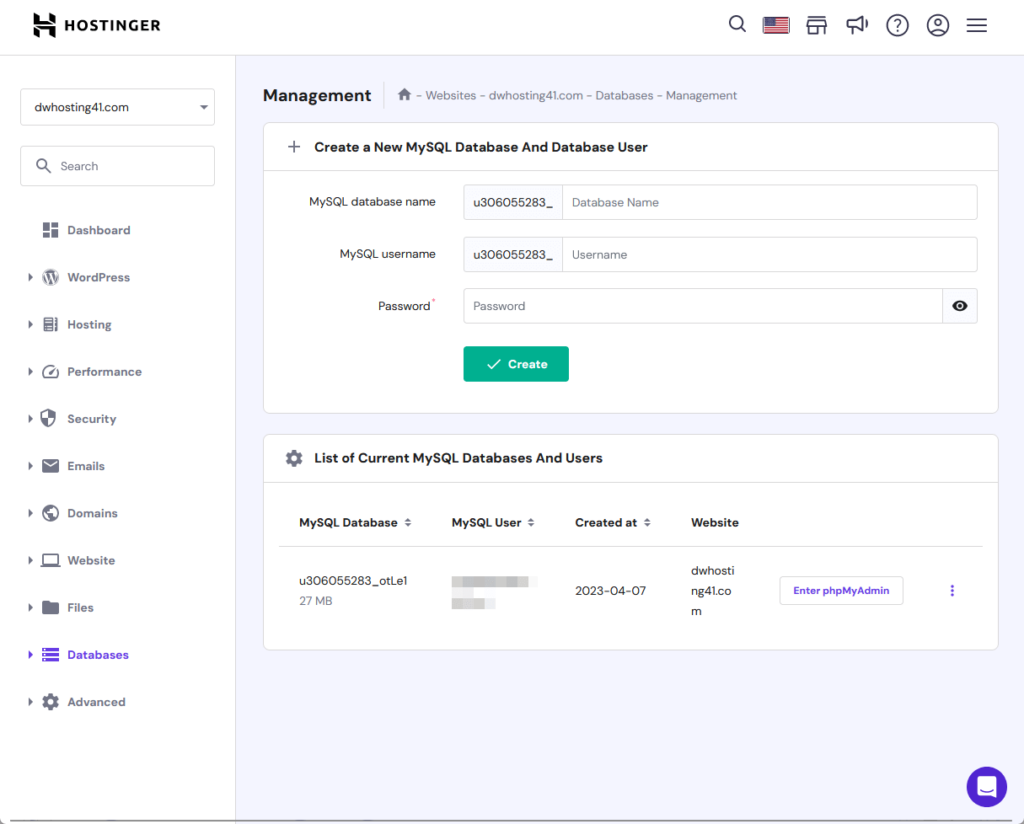The height and width of the screenshot is (824, 1024).
Task: Change language via US flag icon
Action: (776, 25)
